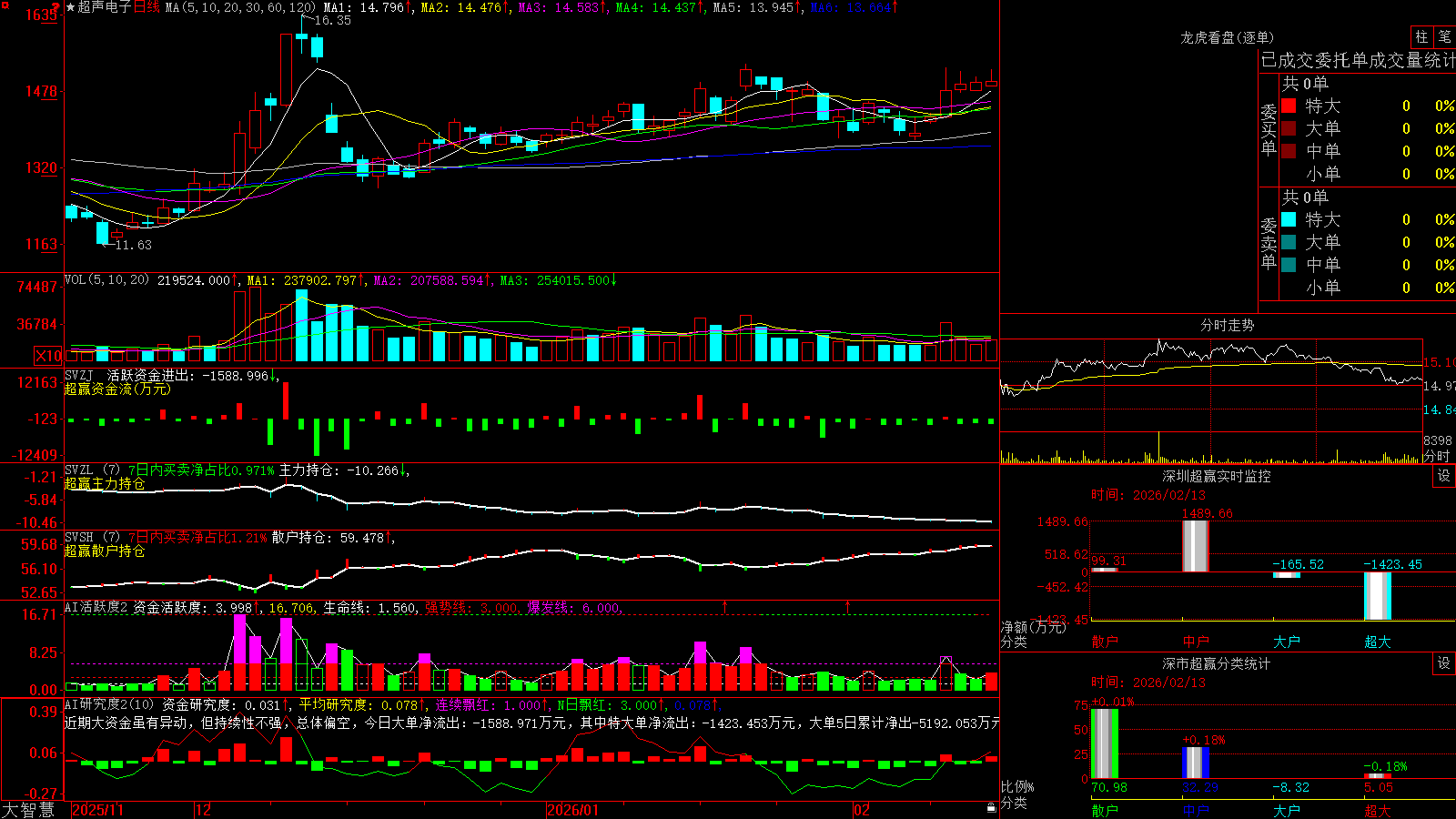This screenshot has width=1456, height=819.
Task: Click the 委买单 section label
Action: pos(1269,130)
